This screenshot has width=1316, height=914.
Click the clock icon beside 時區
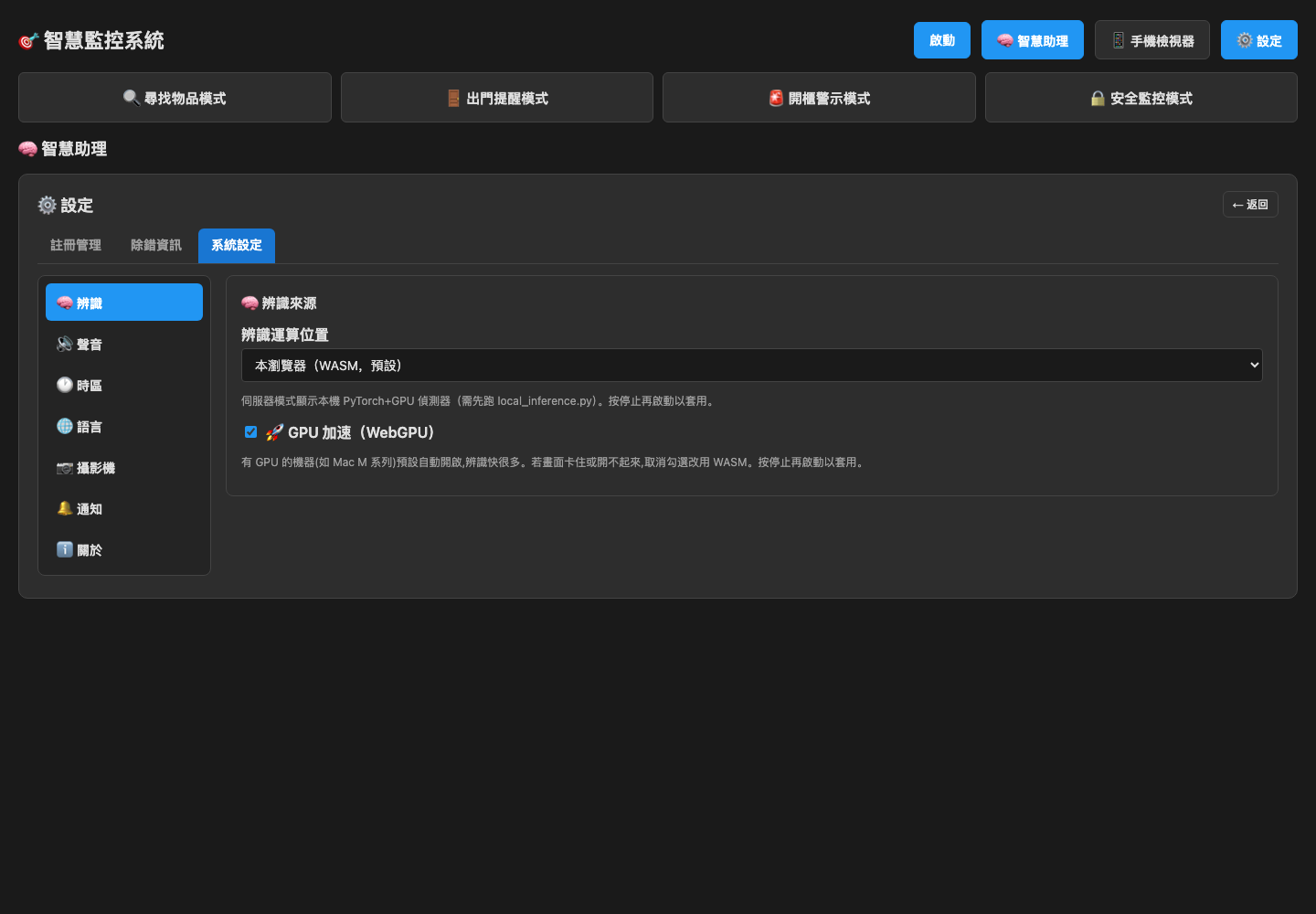[x=65, y=385]
